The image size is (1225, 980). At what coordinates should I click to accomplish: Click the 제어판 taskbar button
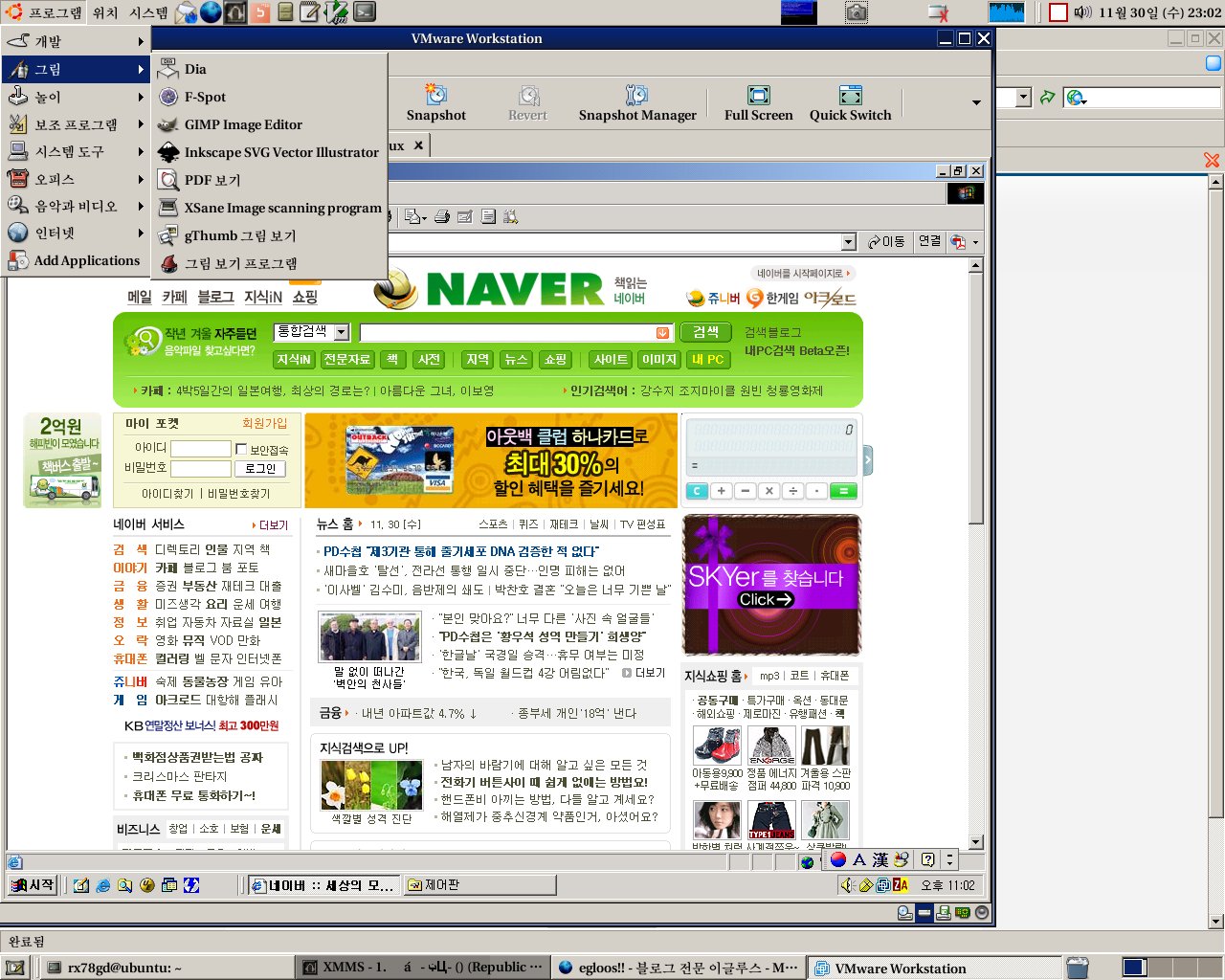point(479,885)
